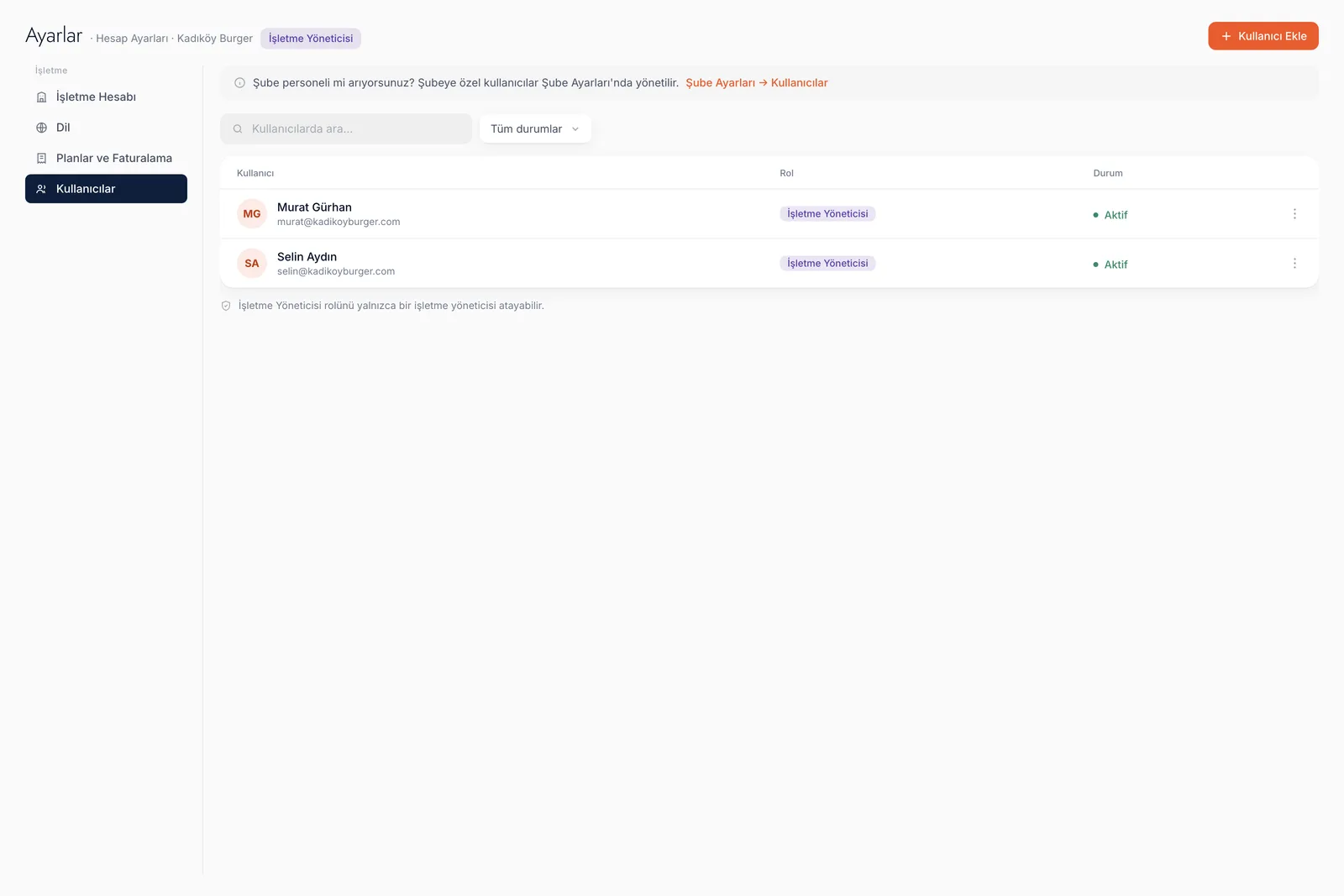This screenshot has width=1344, height=896.
Task: Click the Durum column header
Action: 1108,173
